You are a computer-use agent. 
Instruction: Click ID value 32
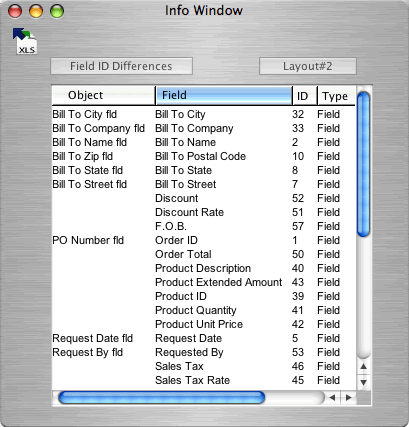tap(298, 114)
